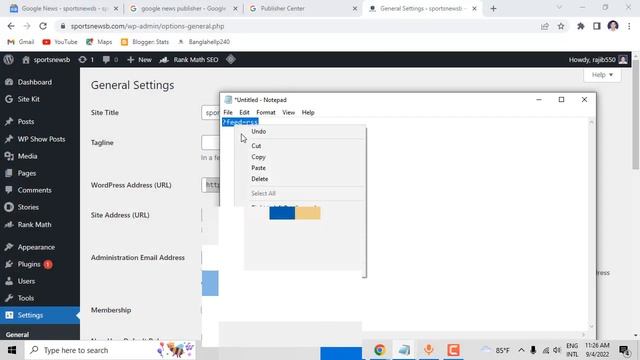Viewport: 640px width, 360px height.
Task: Open Chrome side panel icon
Action: pyautogui.click(x=596, y=26)
